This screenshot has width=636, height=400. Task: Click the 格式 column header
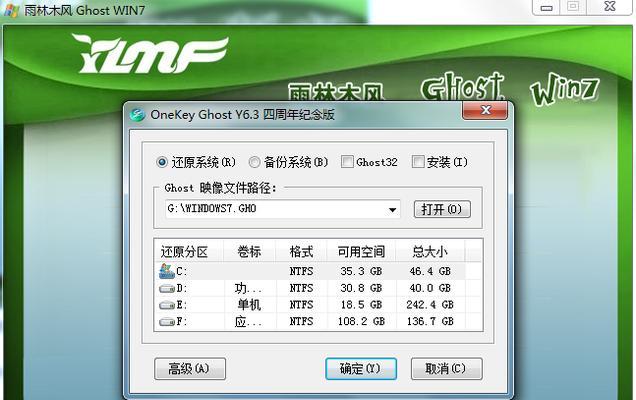(x=301, y=252)
